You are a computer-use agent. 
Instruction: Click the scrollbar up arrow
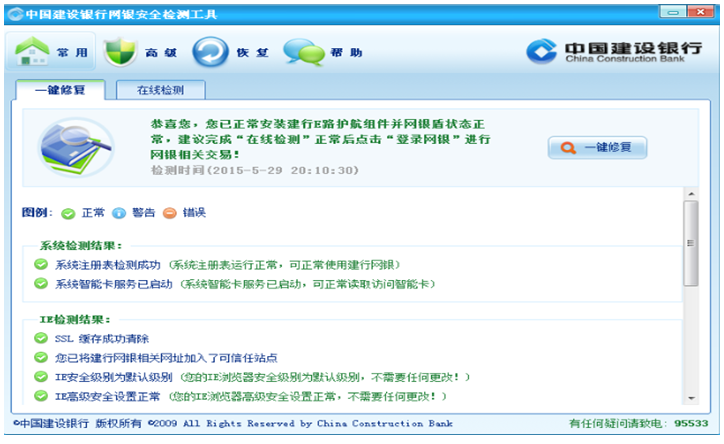click(691, 194)
